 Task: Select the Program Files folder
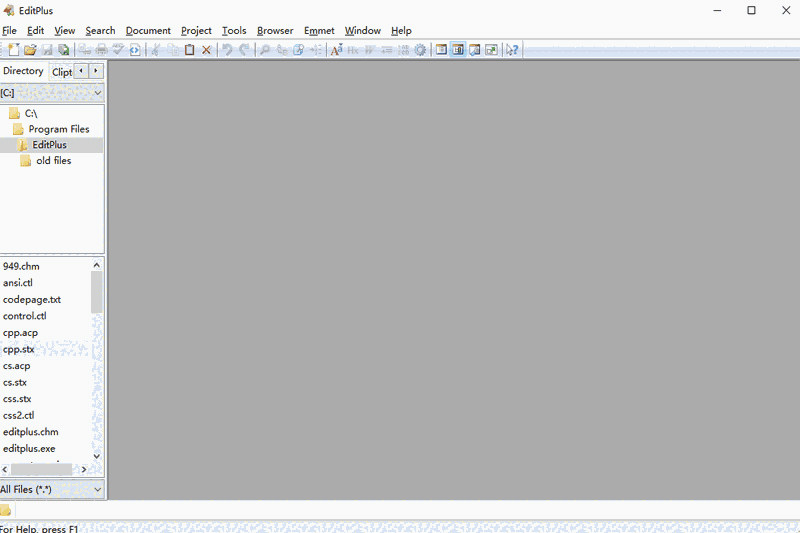[x=59, y=129]
